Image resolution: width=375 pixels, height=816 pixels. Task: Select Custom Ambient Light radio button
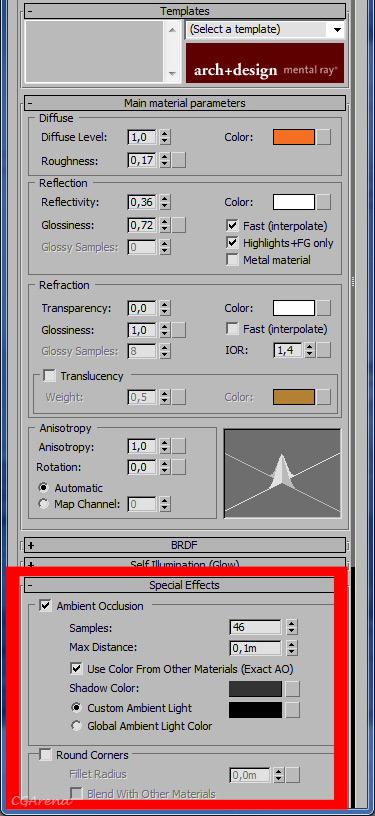(76, 708)
